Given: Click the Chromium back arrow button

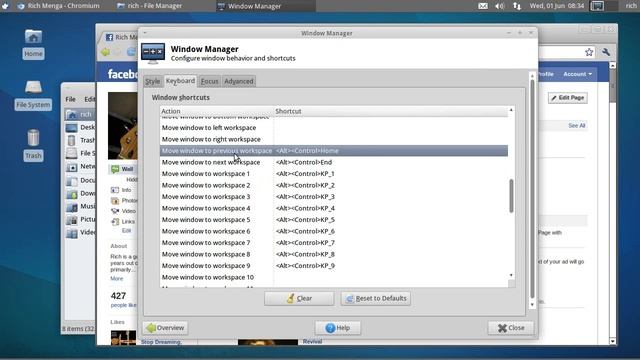Looking at the screenshot, I should click(x=105, y=52).
